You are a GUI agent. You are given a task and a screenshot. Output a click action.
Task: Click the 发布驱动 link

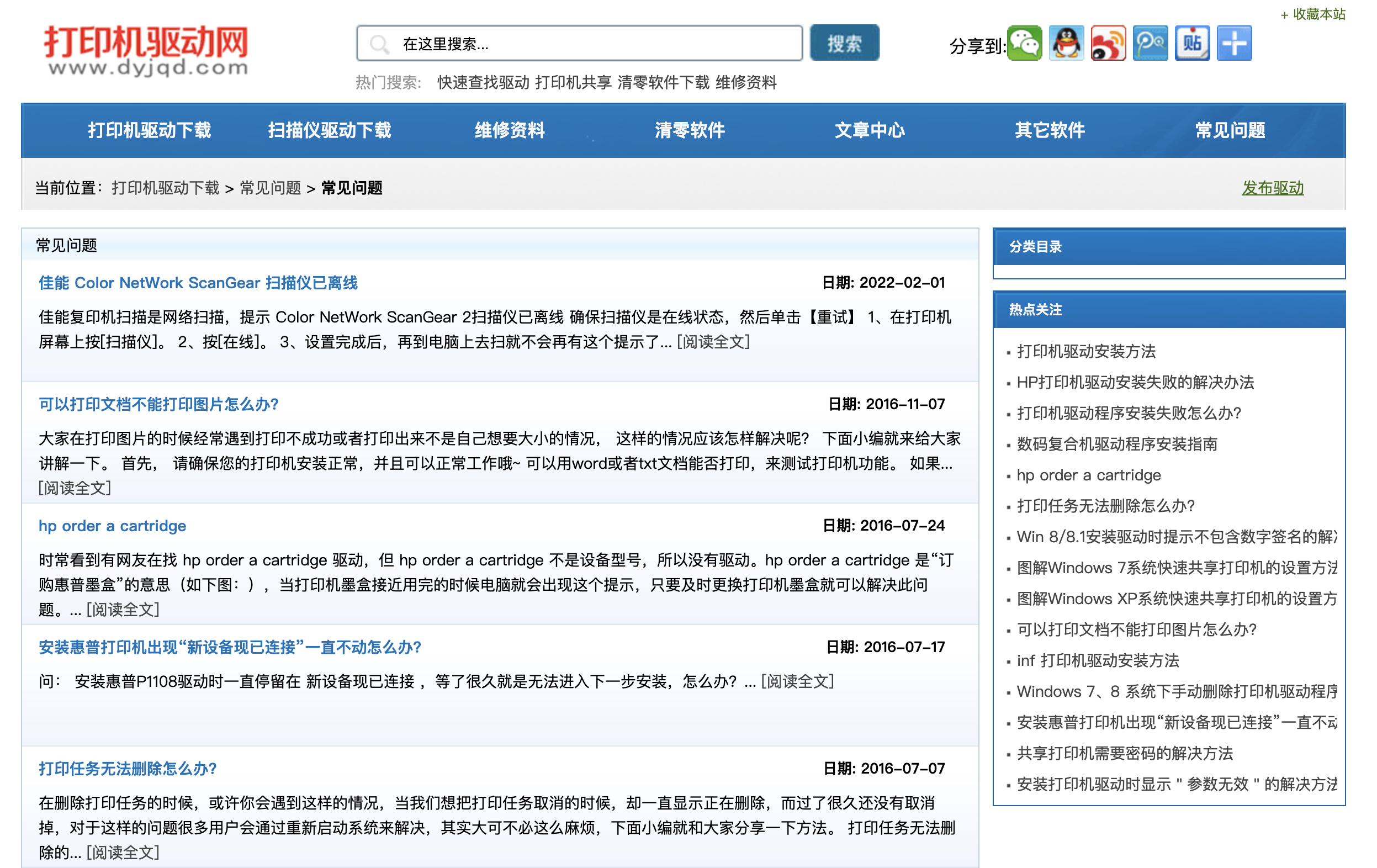click(x=1273, y=188)
